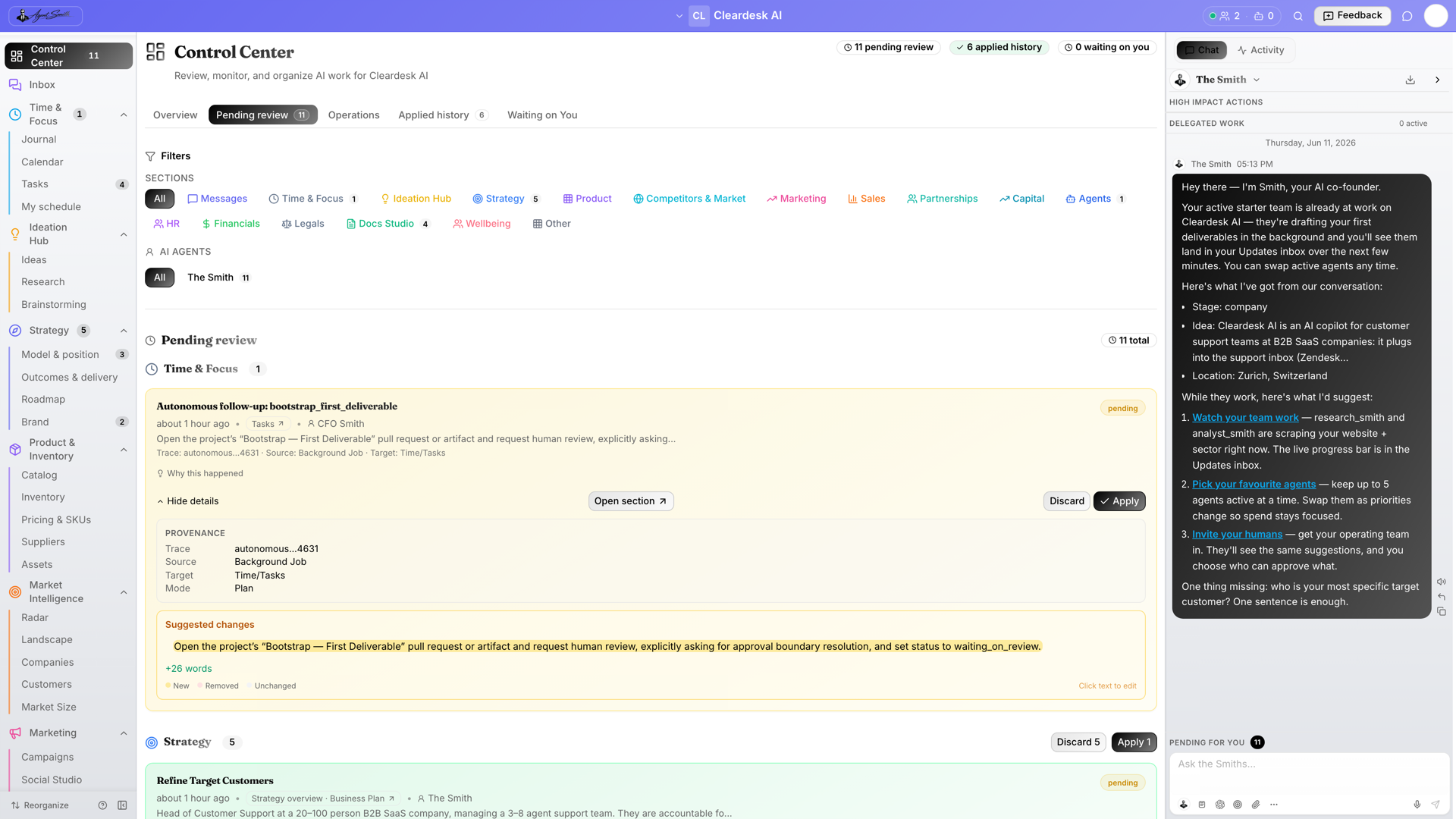This screenshot has width=1456, height=819.
Task: Open the Waiting on You tab
Action: click(x=542, y=115)
